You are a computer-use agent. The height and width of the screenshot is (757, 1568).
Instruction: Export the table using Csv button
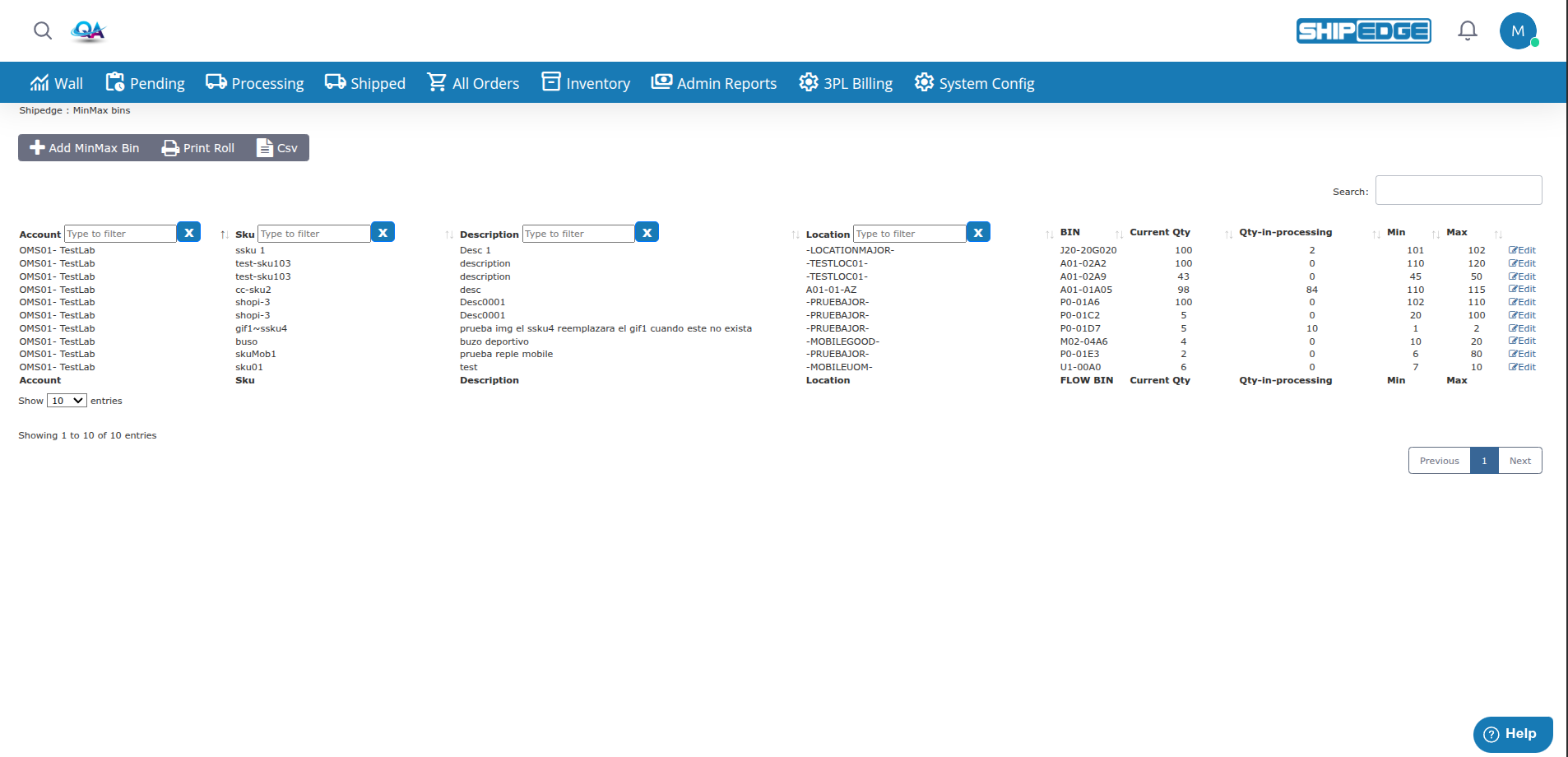point(277,148)
